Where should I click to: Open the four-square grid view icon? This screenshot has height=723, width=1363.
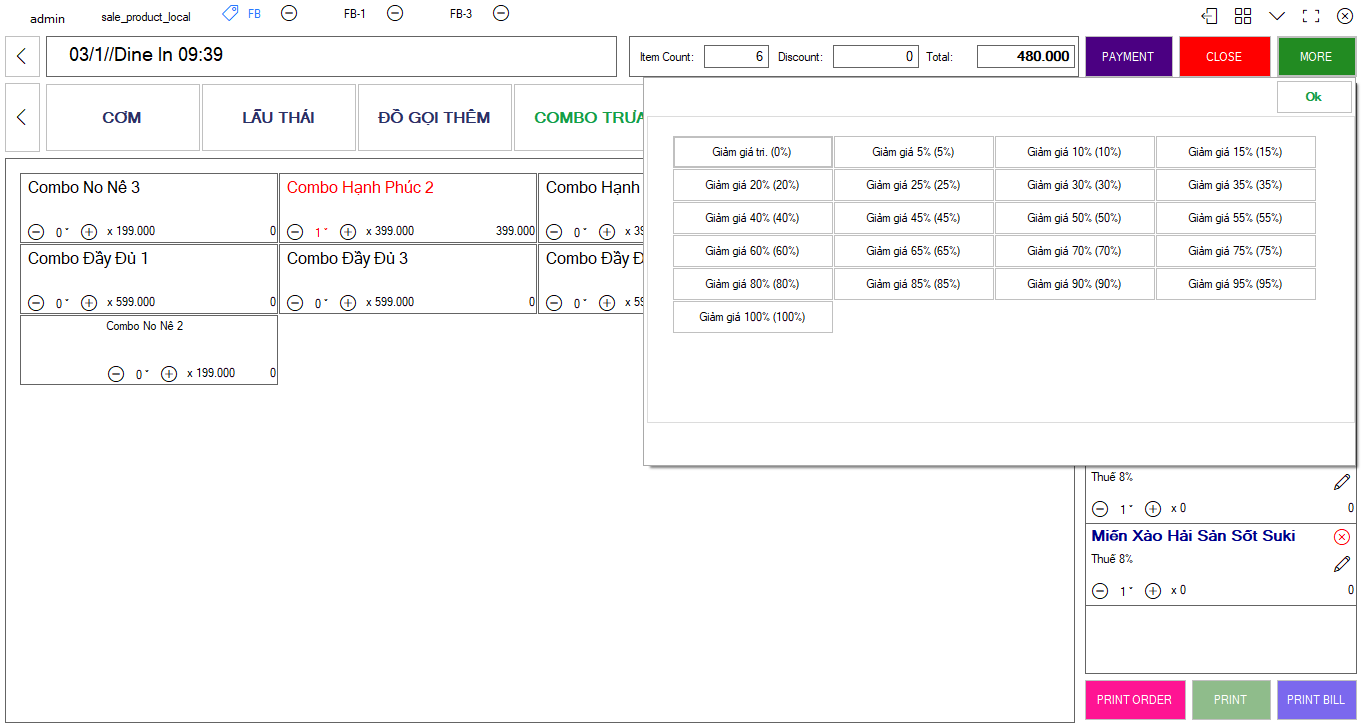(x=1243, y=16)
